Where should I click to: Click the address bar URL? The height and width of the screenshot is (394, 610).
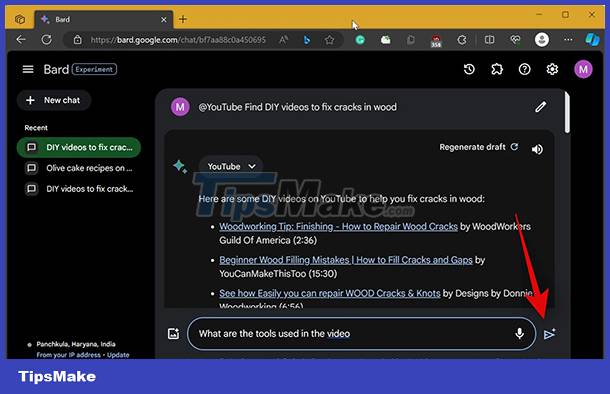[x=178, y=40]
